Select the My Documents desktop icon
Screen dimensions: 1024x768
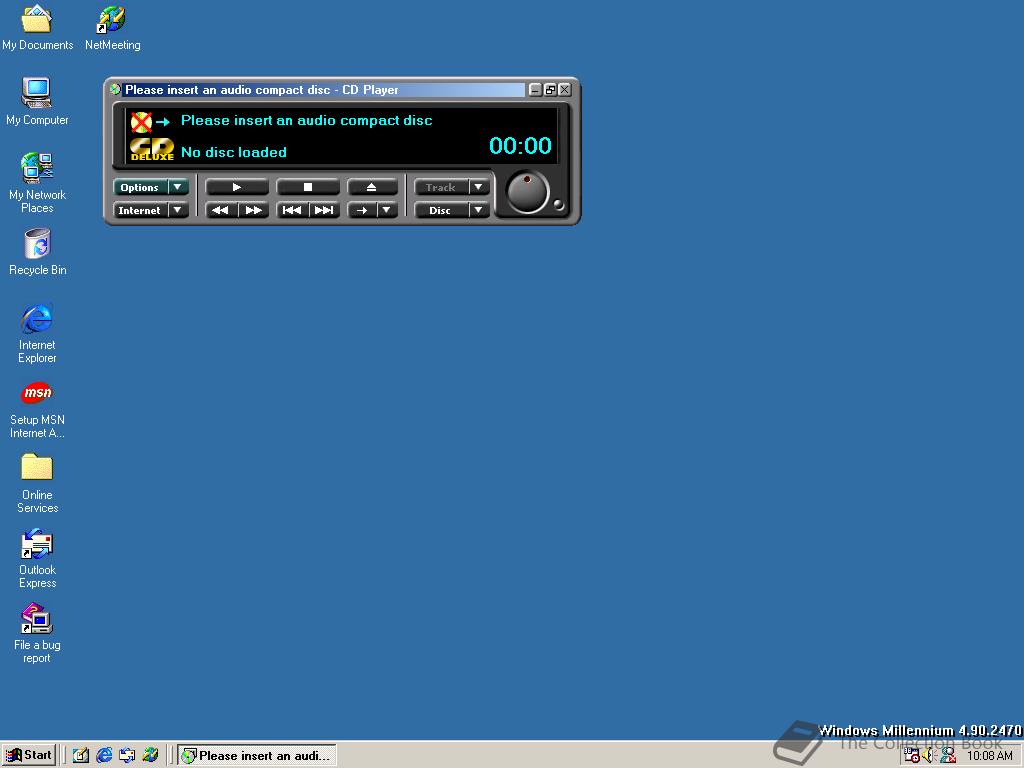37,28
